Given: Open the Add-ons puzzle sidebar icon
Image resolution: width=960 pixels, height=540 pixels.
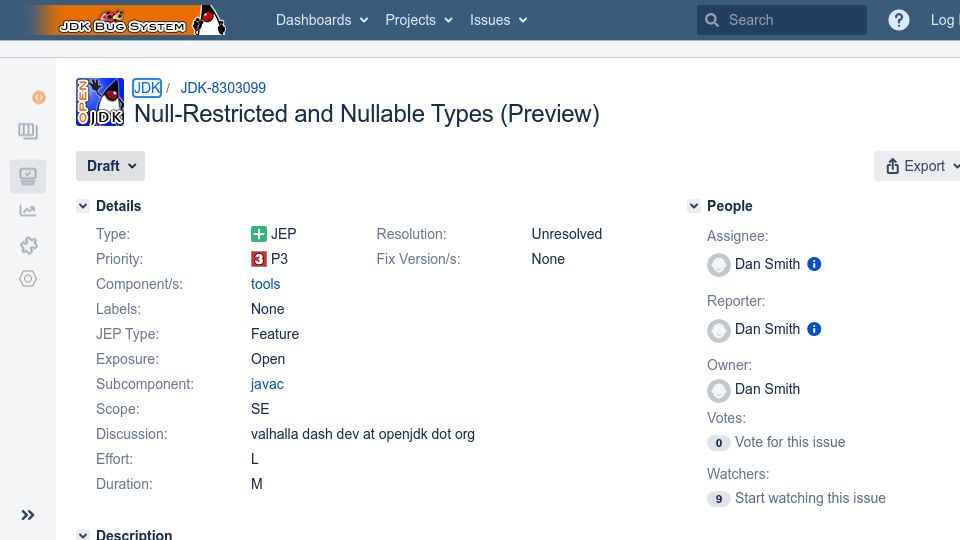Looking at the screenshot, I should pos(28,246).
